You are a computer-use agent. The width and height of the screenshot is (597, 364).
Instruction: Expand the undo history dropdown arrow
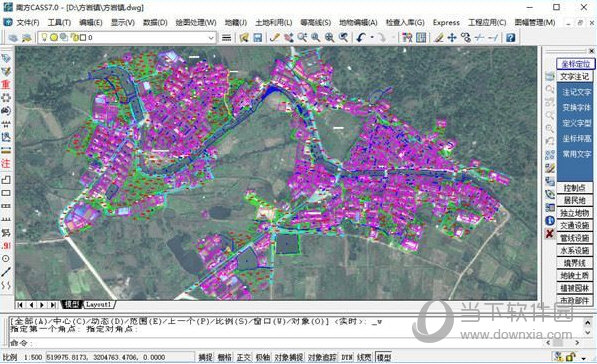coord(372,37)
